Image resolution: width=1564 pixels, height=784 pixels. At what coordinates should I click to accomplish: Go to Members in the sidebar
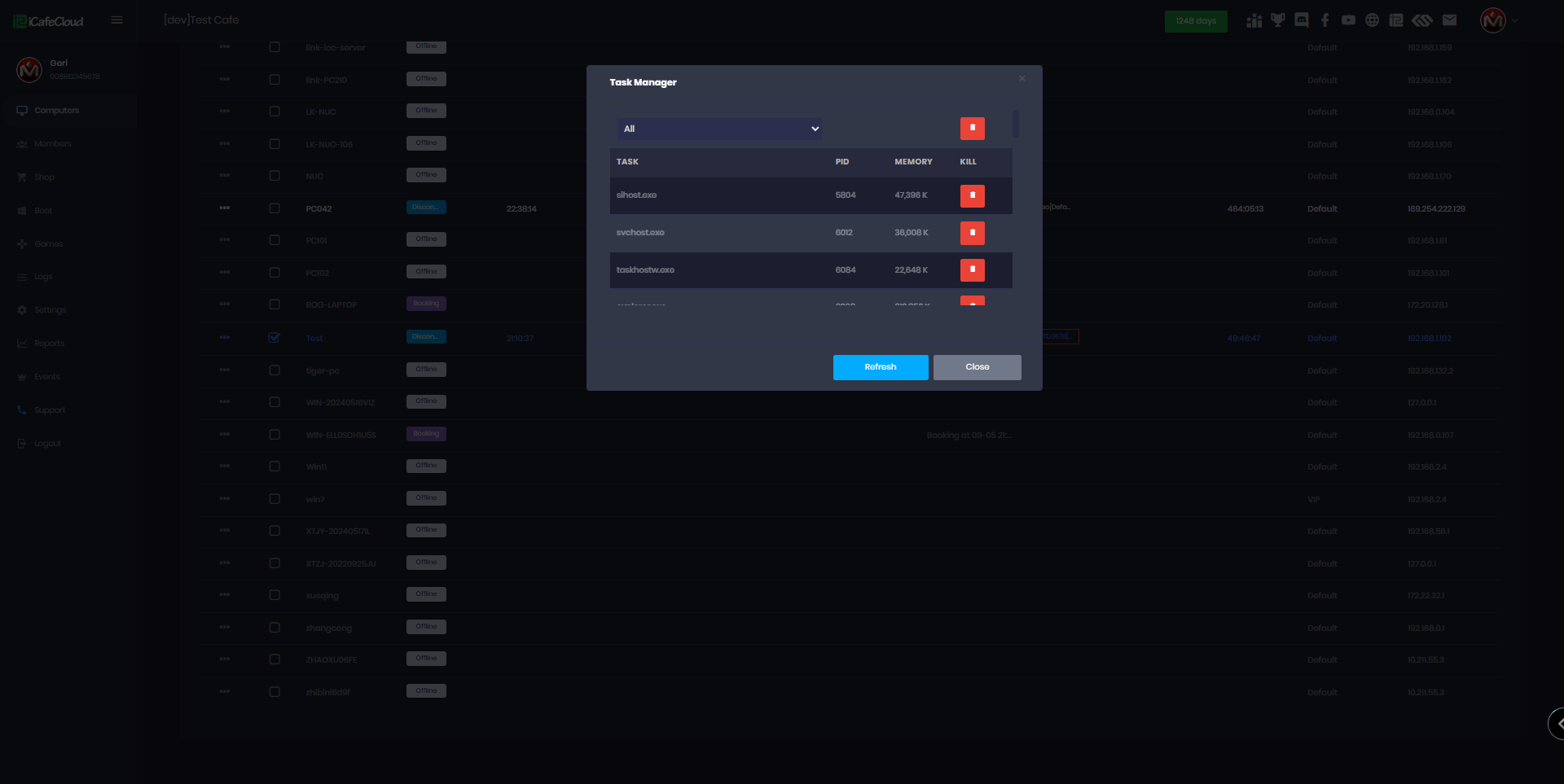52,144
